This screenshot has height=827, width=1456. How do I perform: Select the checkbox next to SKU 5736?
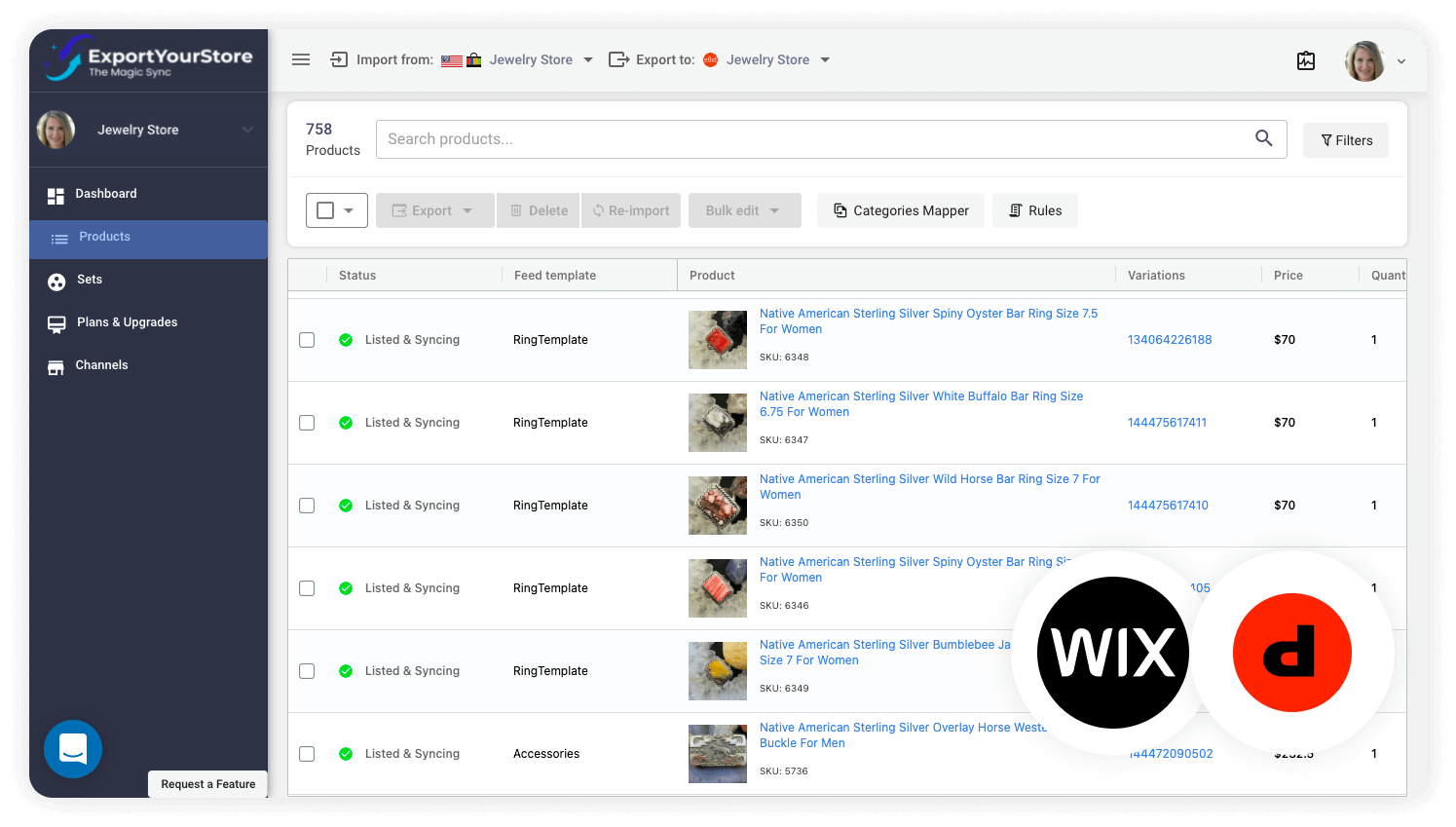click(x=307, y=754)
